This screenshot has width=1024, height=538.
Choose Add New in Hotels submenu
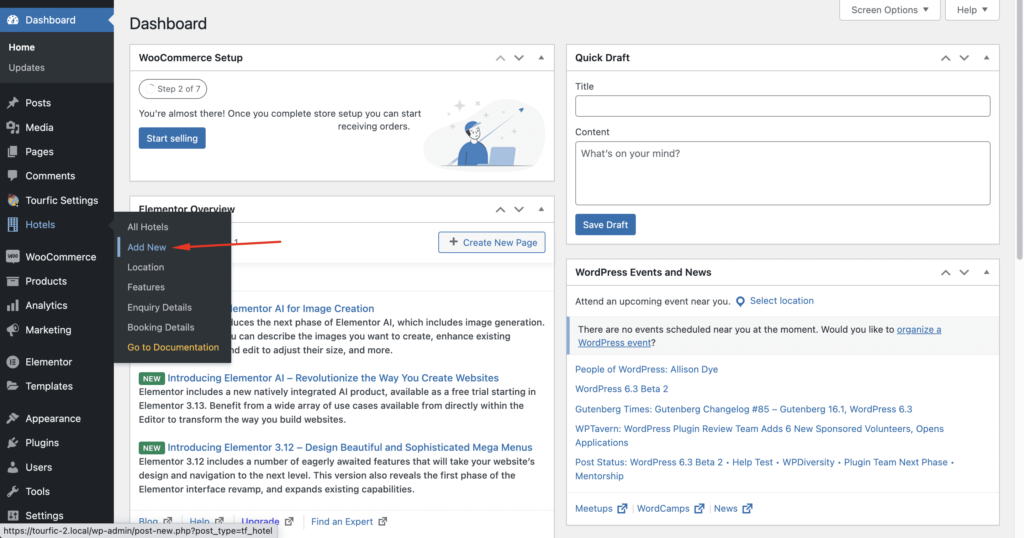pos(147,247)
